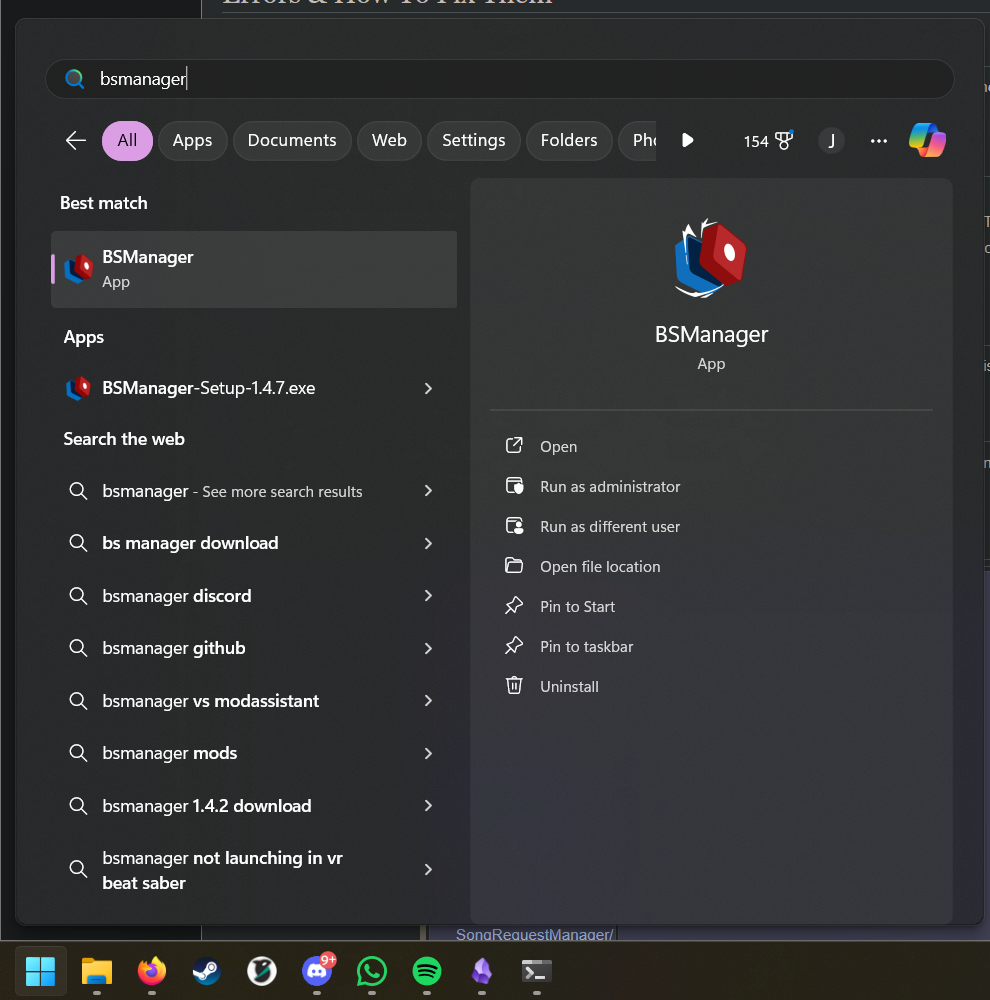Click the Windows Start button

[x=41, y=970]
